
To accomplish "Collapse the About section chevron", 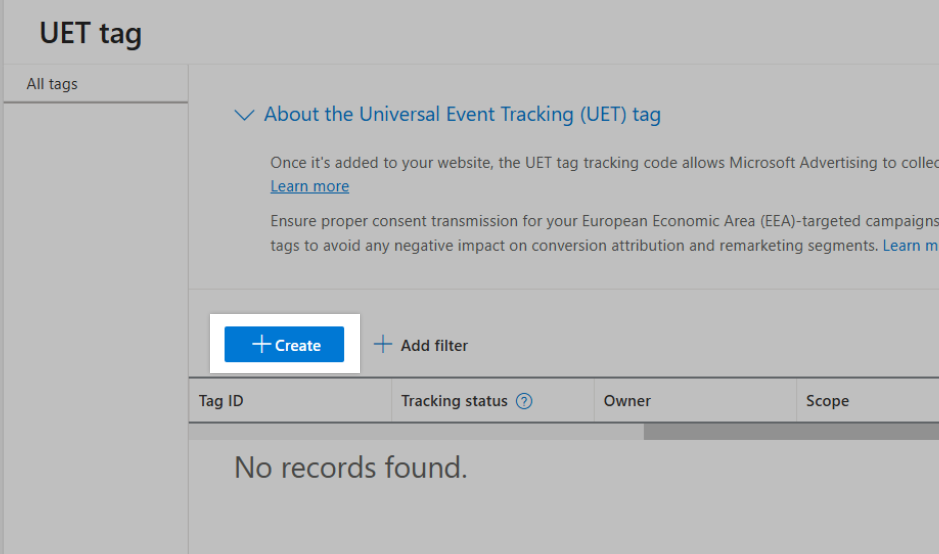I will pyautogui.click(x=244, y=114).
